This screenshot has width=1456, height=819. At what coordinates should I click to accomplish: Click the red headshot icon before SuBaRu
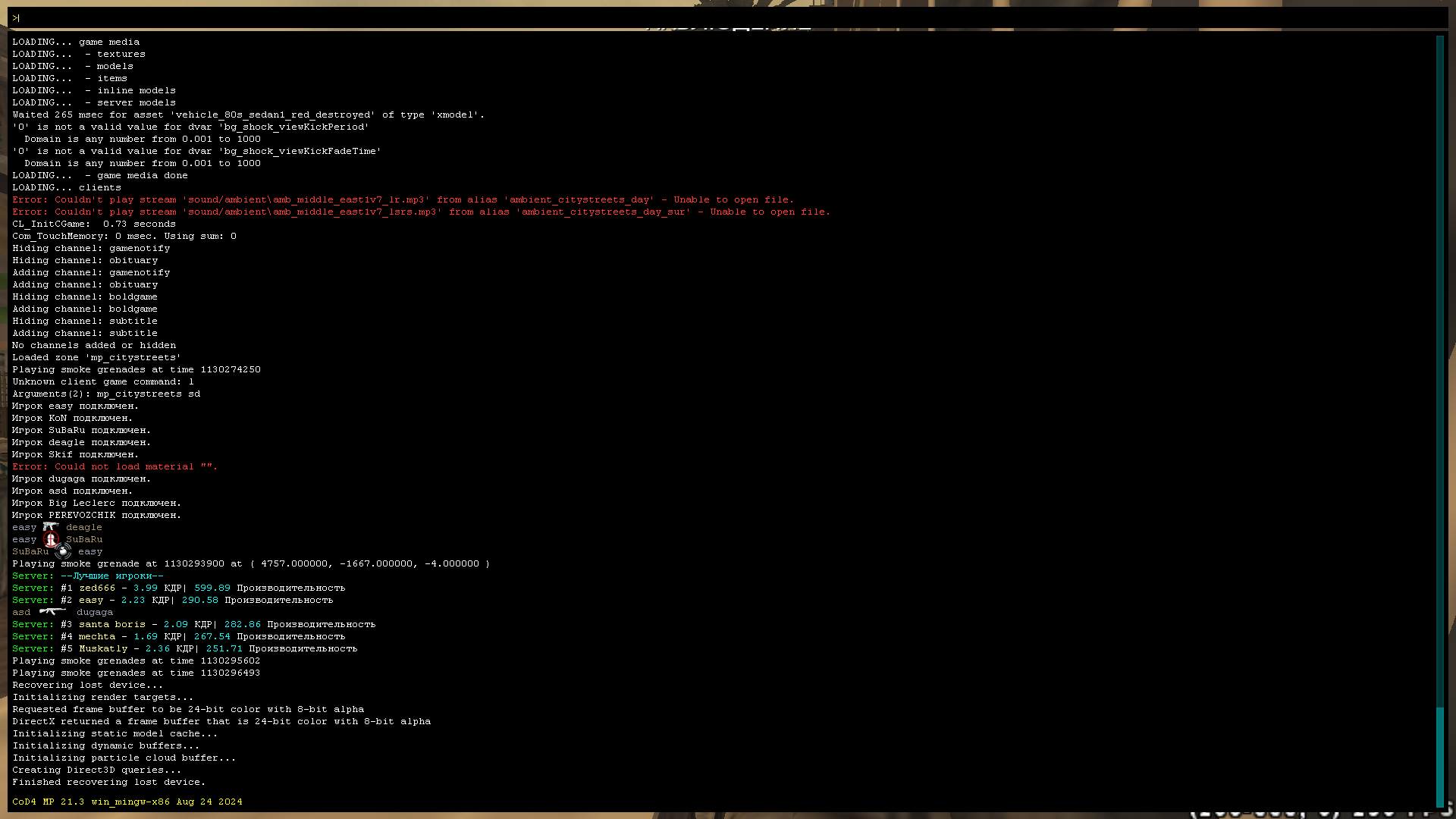coord(51,539)
